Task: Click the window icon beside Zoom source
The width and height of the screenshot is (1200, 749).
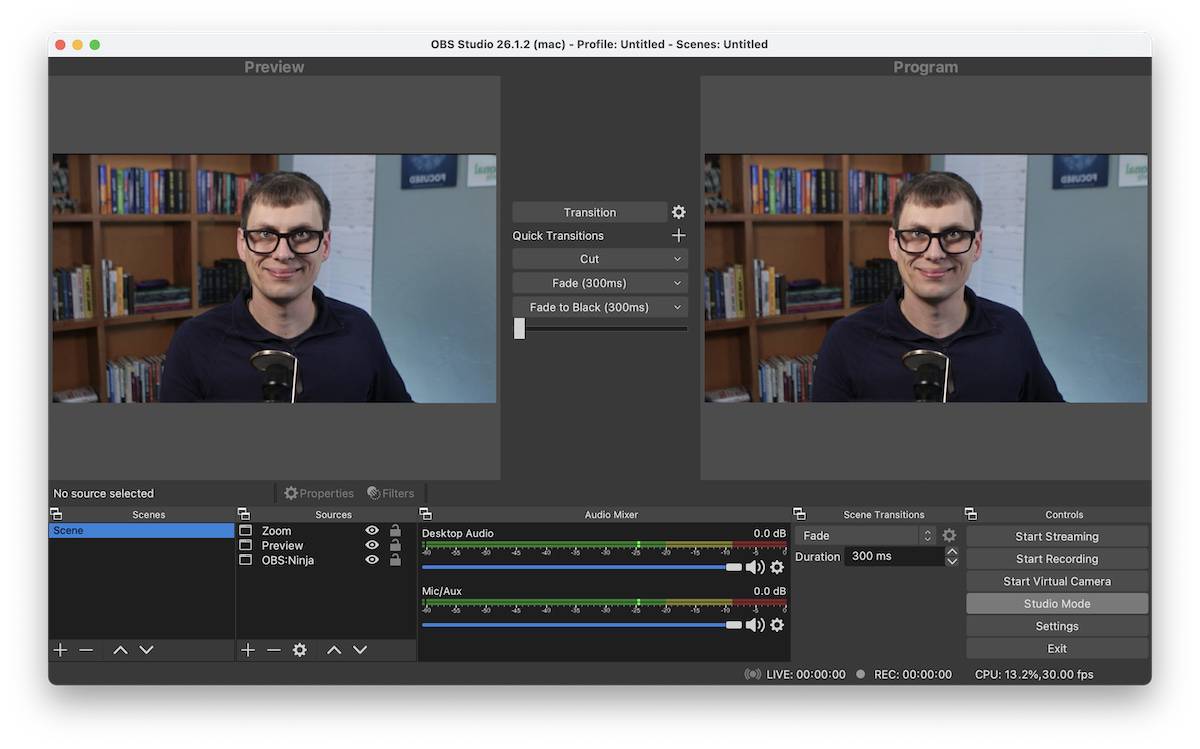Action: tap(246, 531)
